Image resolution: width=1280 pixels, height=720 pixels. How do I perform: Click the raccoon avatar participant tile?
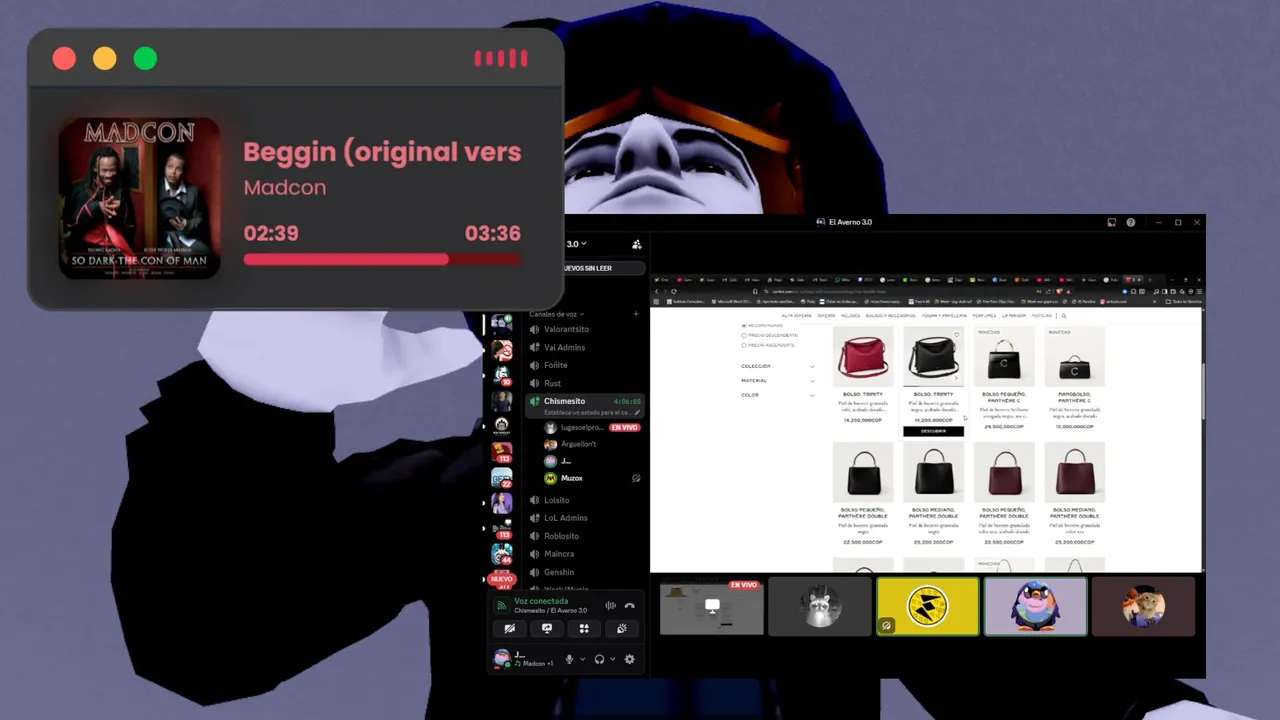[x=820, y=606]
